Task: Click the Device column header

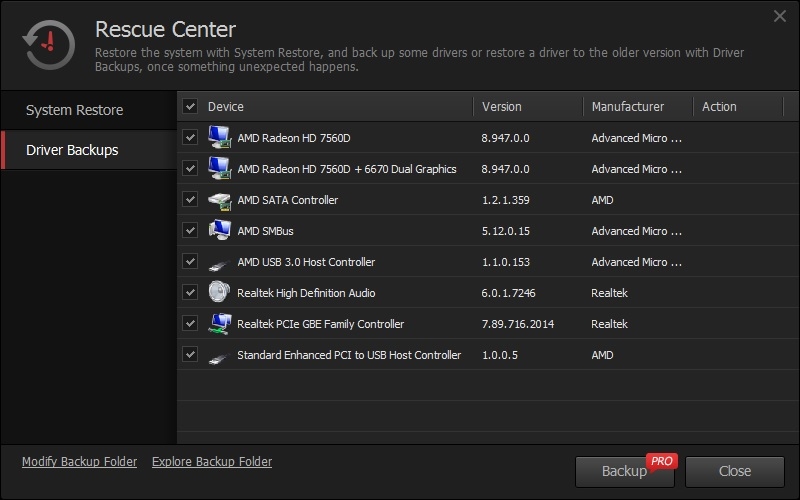Action: [x=226, y=107]
